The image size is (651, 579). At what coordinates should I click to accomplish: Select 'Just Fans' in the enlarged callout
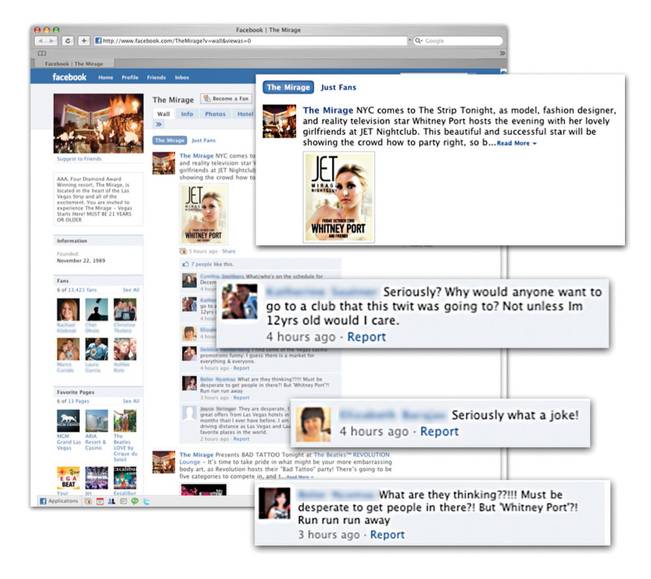point(338,87)
